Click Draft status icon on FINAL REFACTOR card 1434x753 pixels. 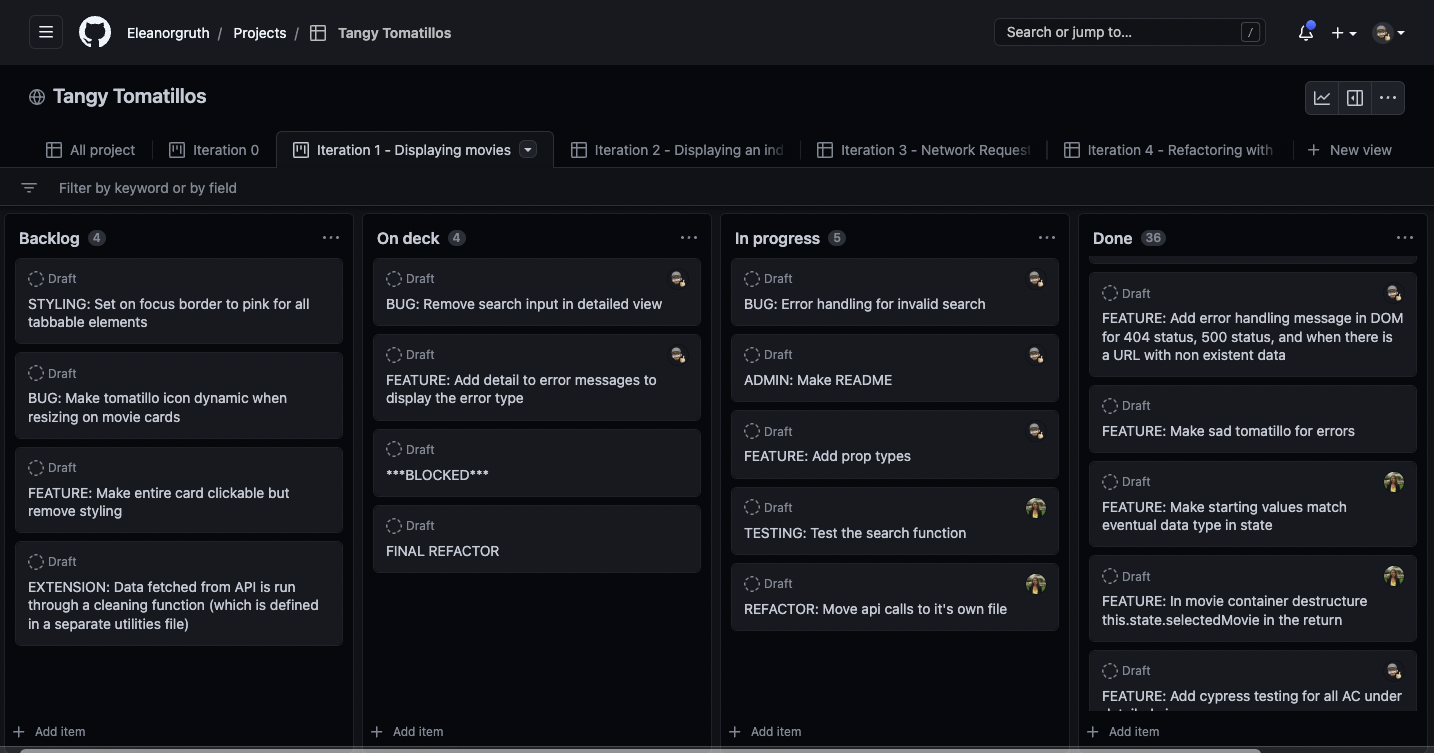[x=394, y=526]
